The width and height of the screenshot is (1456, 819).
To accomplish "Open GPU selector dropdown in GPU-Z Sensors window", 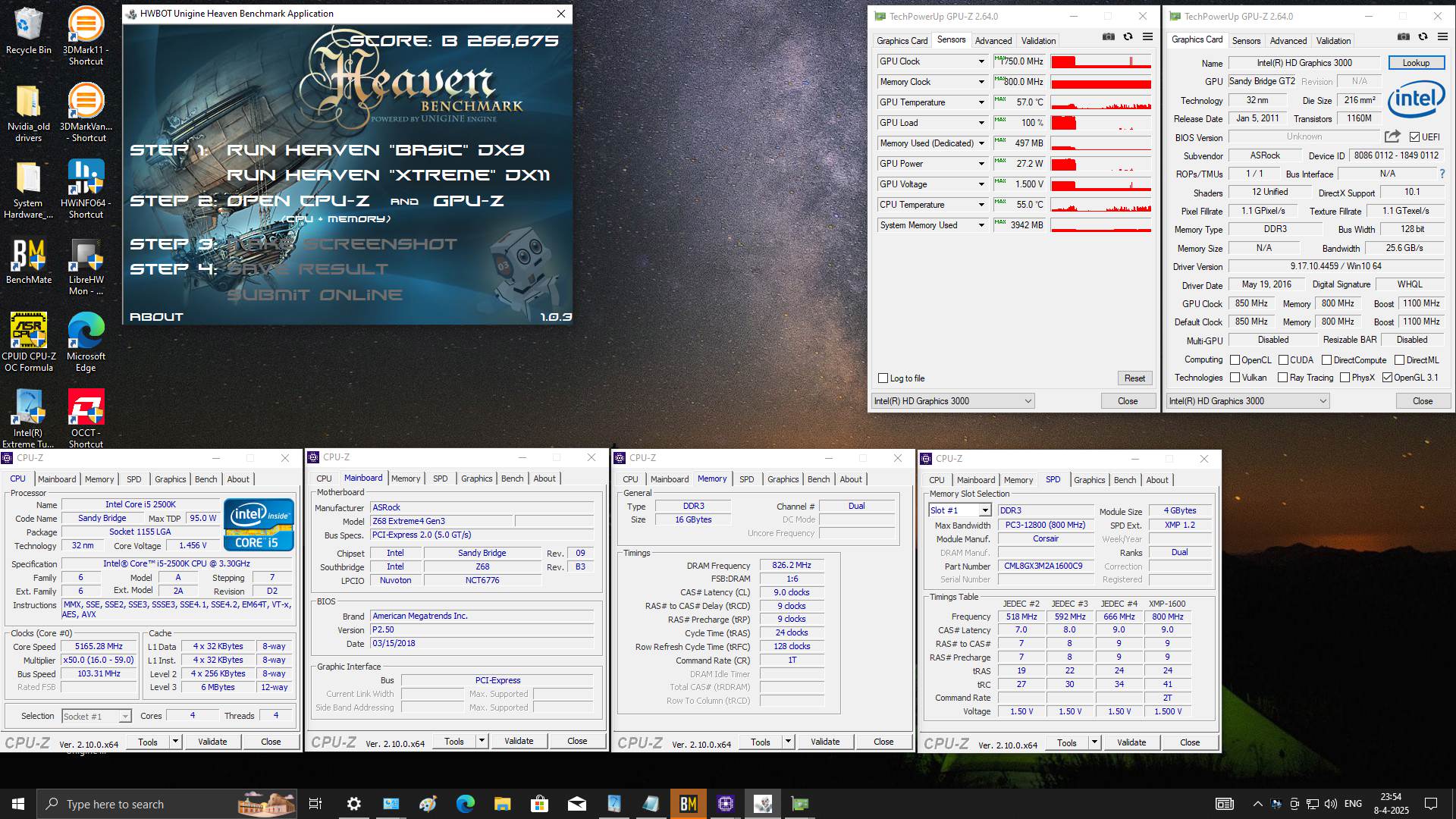I will [953, 401].
